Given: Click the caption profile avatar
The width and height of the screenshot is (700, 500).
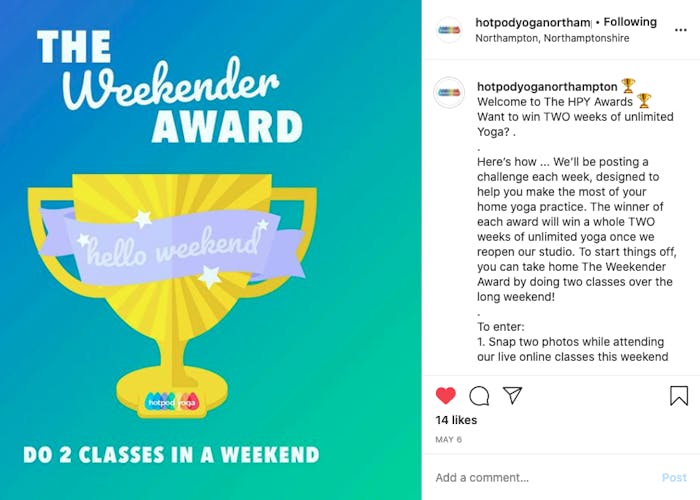Looking at the screenshot, I should click(x=449, y=92).
